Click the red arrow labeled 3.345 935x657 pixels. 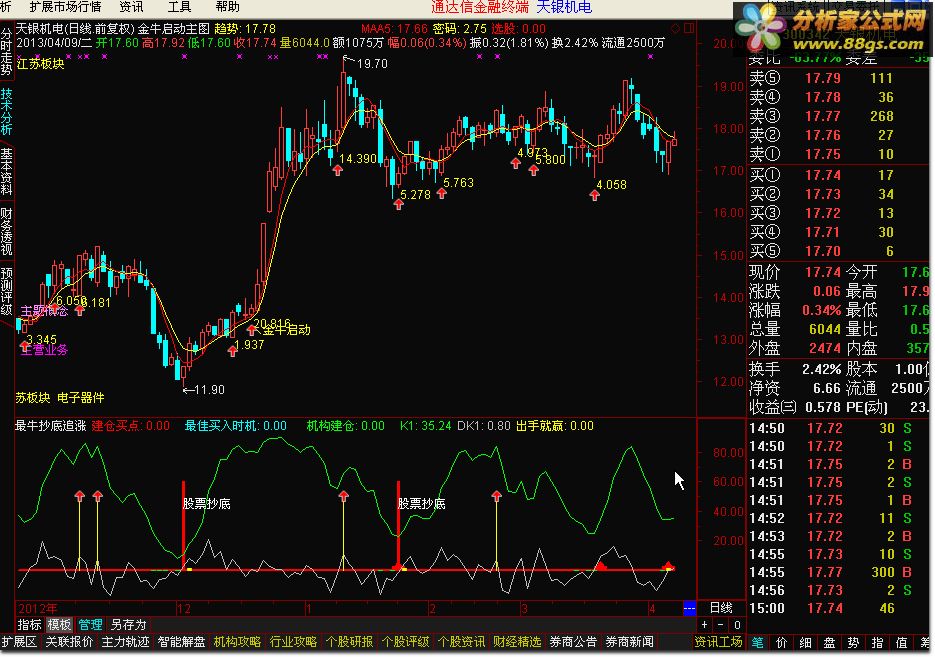pos(24,346)
